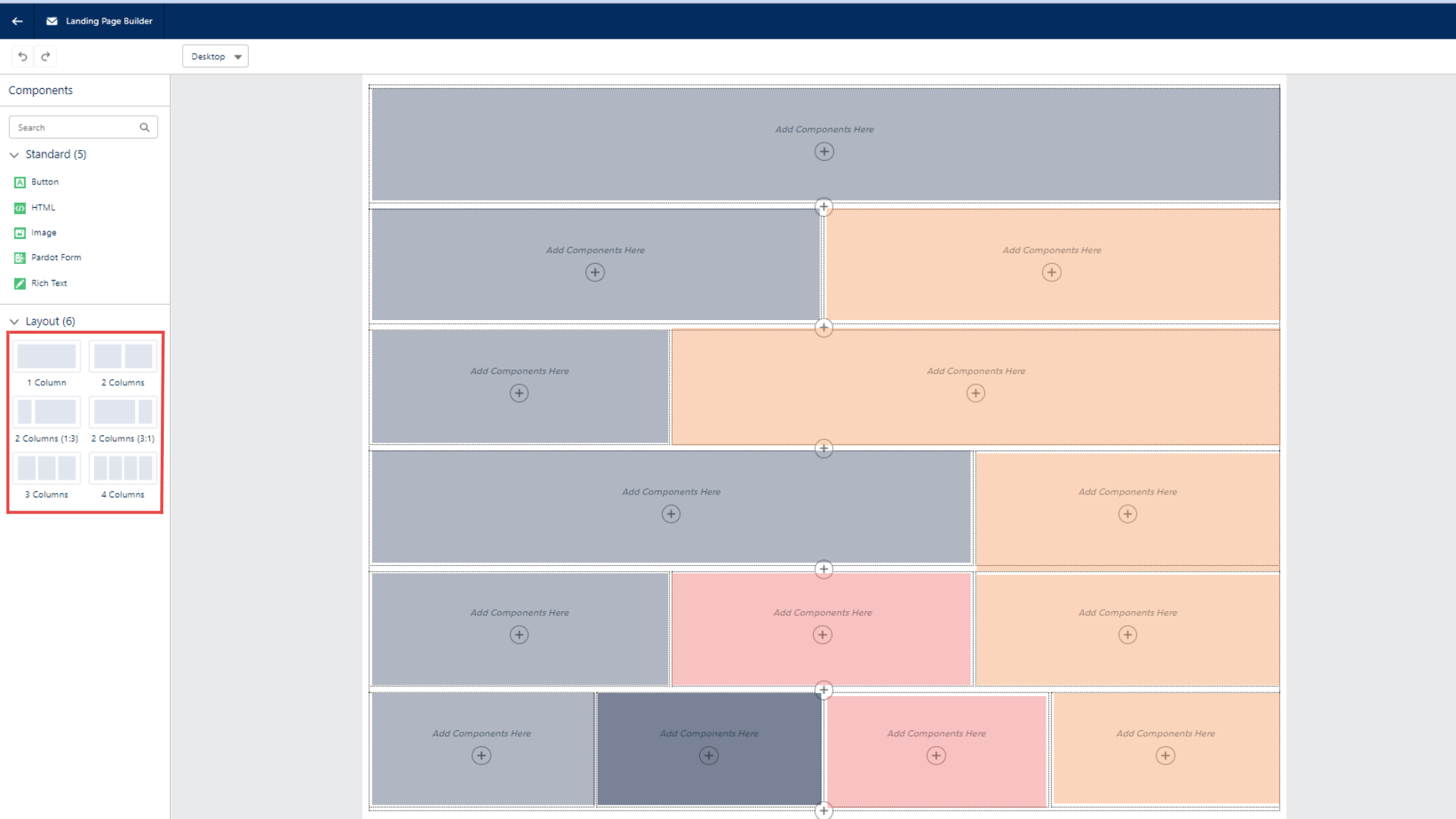Select the Button component icon
The image size is (1456, 819).
pyautogui.click(x=20, y=183)
